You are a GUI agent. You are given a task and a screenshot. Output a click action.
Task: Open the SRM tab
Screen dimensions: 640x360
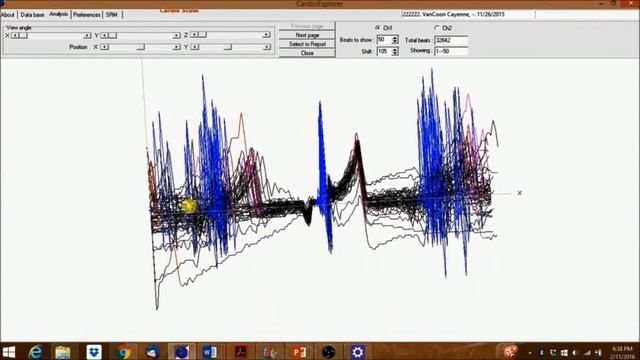coord(111,15)
